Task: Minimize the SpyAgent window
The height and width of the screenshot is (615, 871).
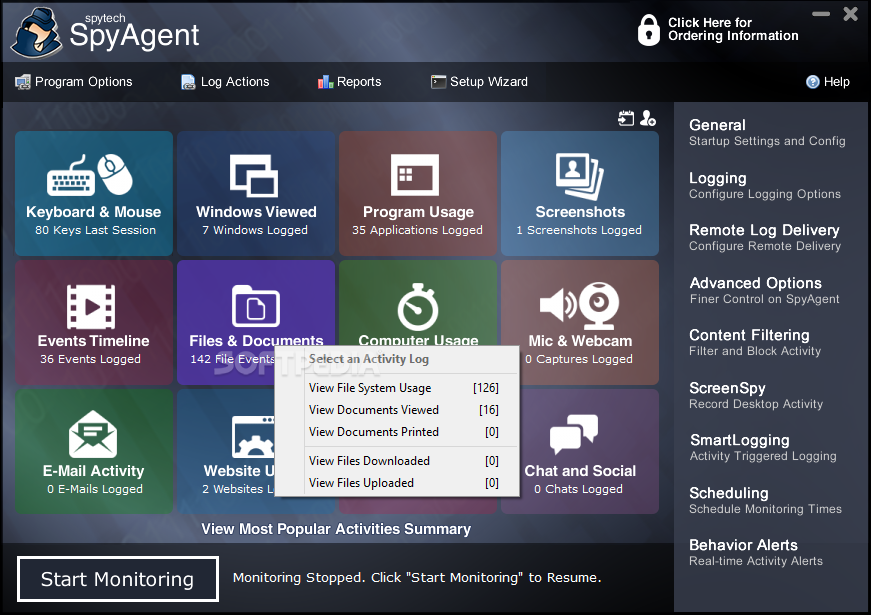Action: coord(821,14)
